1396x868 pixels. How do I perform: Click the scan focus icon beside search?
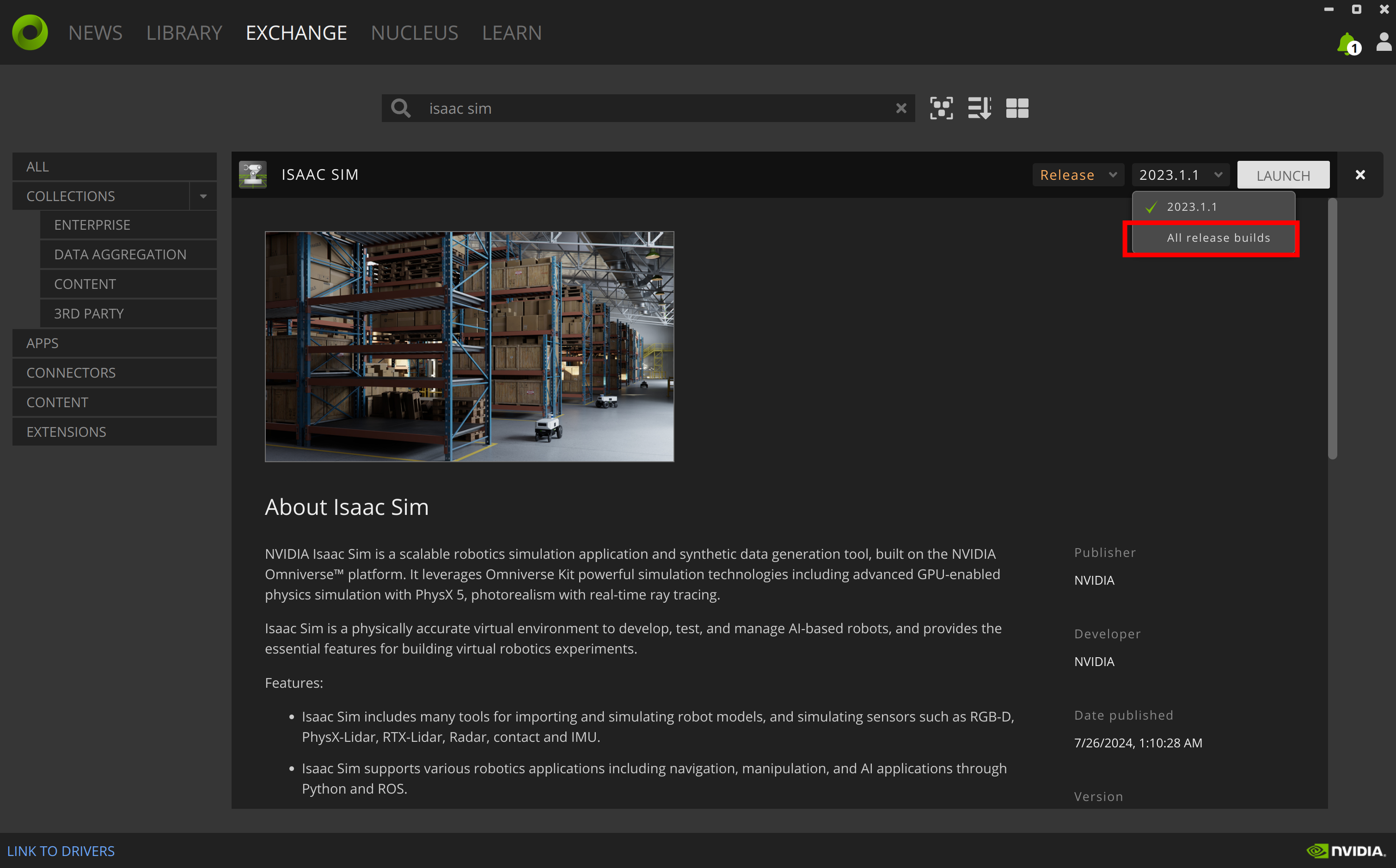(942, 108)
